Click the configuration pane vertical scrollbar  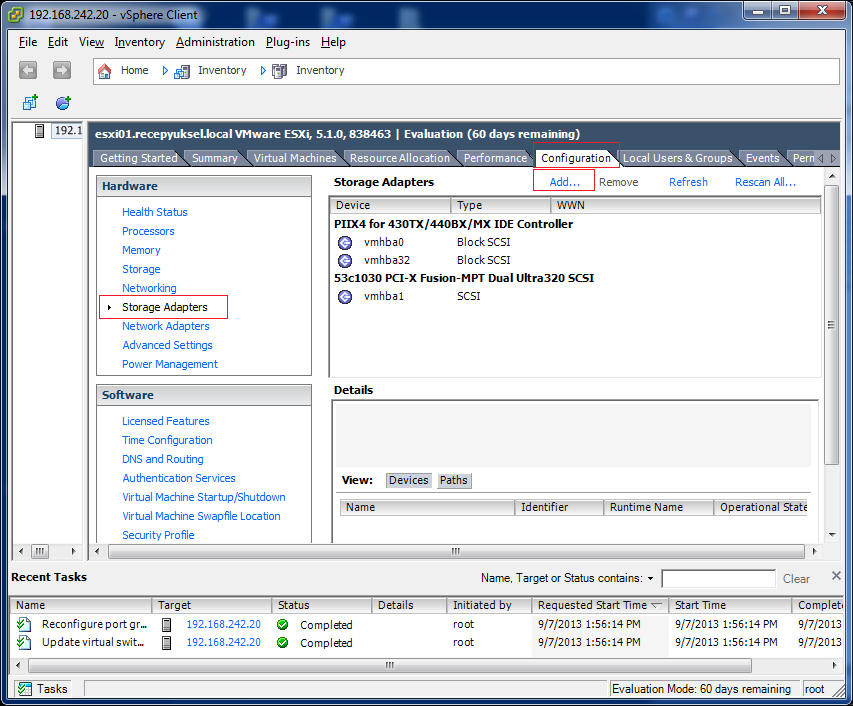click(x=831, y=325)
